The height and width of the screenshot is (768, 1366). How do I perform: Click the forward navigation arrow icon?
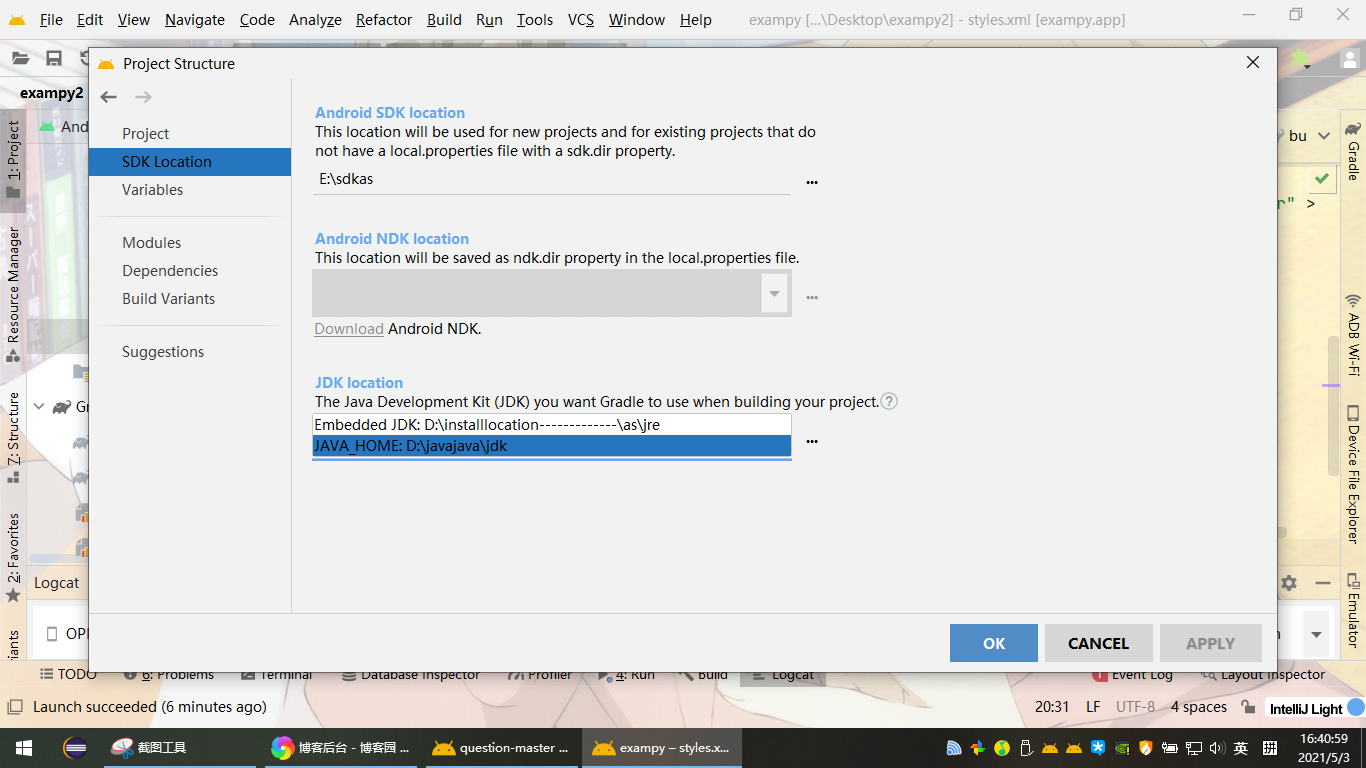click(143, 97)
